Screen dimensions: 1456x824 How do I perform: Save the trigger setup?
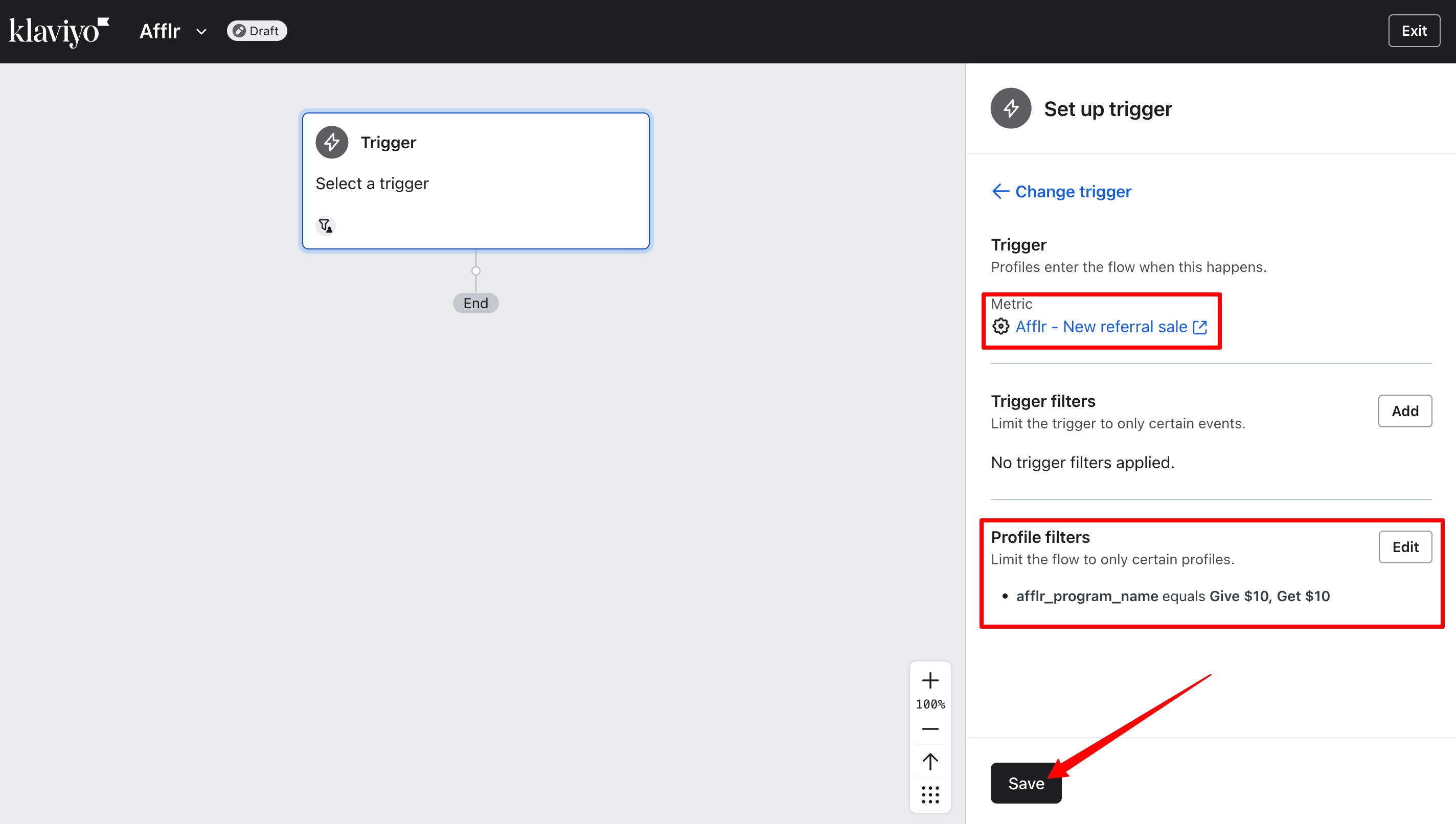pos(1026,783)
